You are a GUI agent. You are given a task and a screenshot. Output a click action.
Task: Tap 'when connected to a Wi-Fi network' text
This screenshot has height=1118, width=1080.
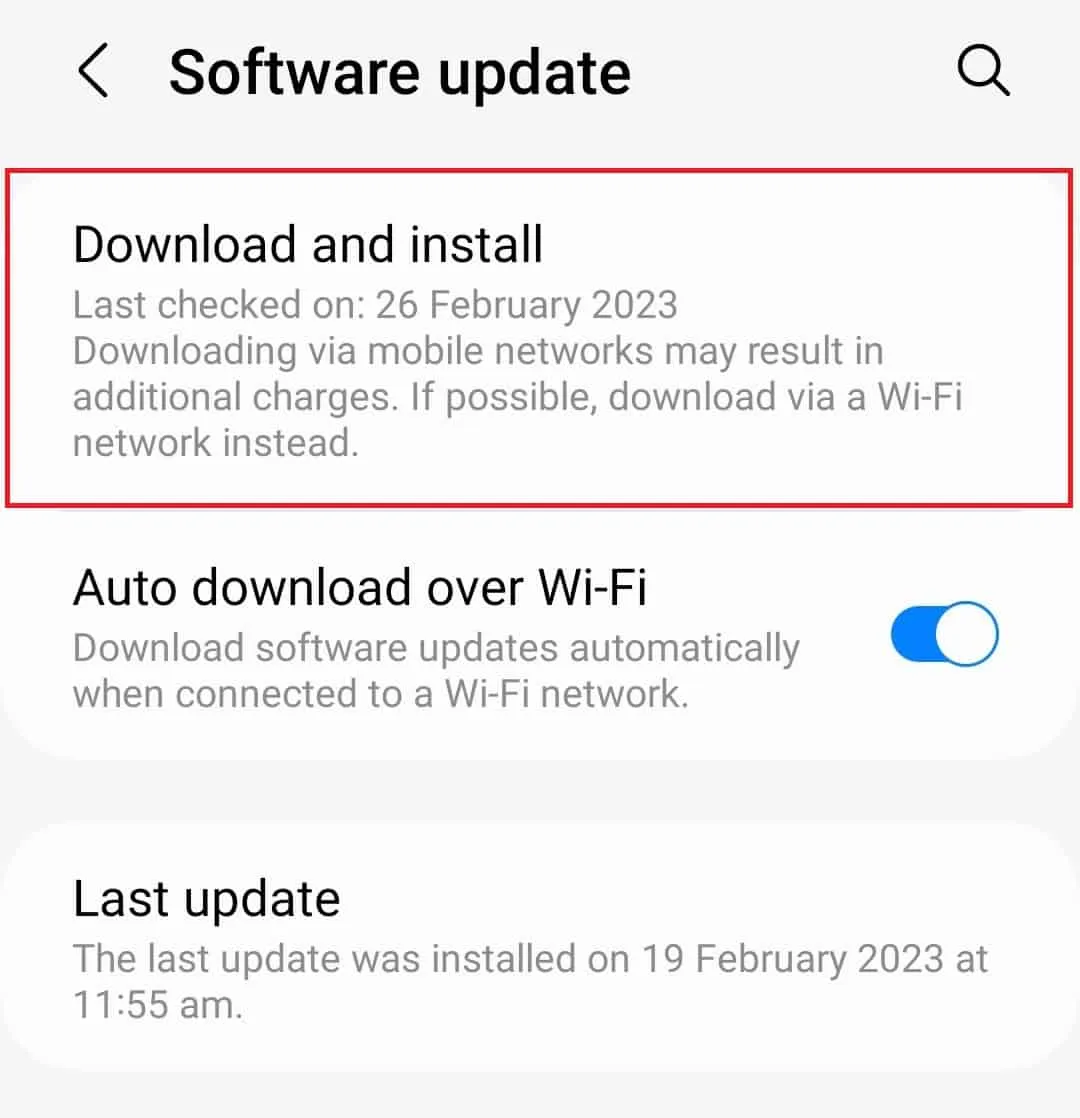[381, 694]
